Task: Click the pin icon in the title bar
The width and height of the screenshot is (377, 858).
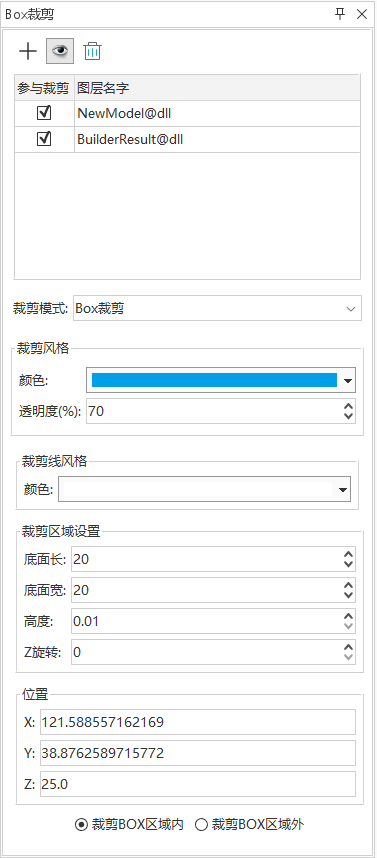Action: point(340,14)
